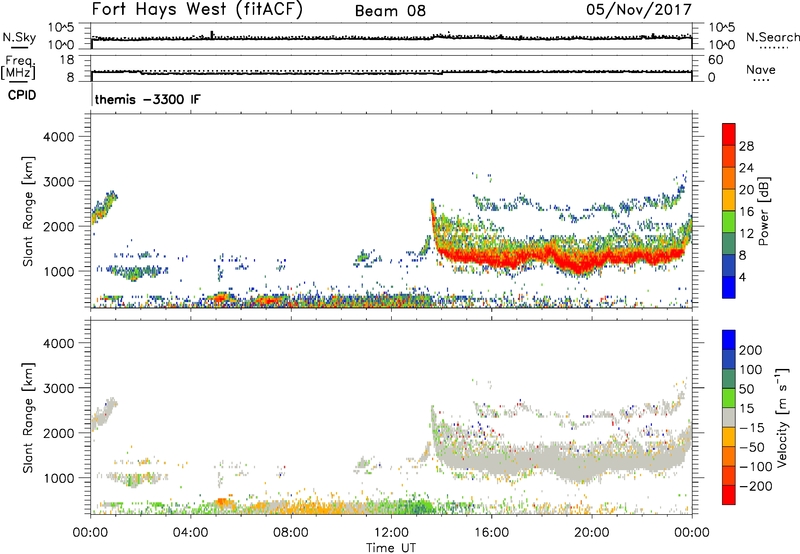The image size is (800, 554).
Task: Click "Slant Range [km]" label of velocity panel
Action: [28, 418]
